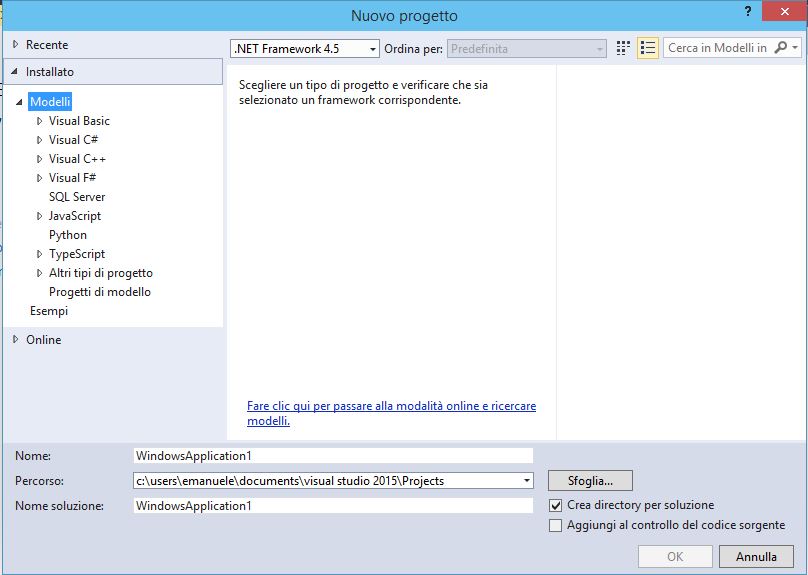This screenshot has width=808, height=575.
Task: Select Python templates
Action: click(x=68, y=235)
